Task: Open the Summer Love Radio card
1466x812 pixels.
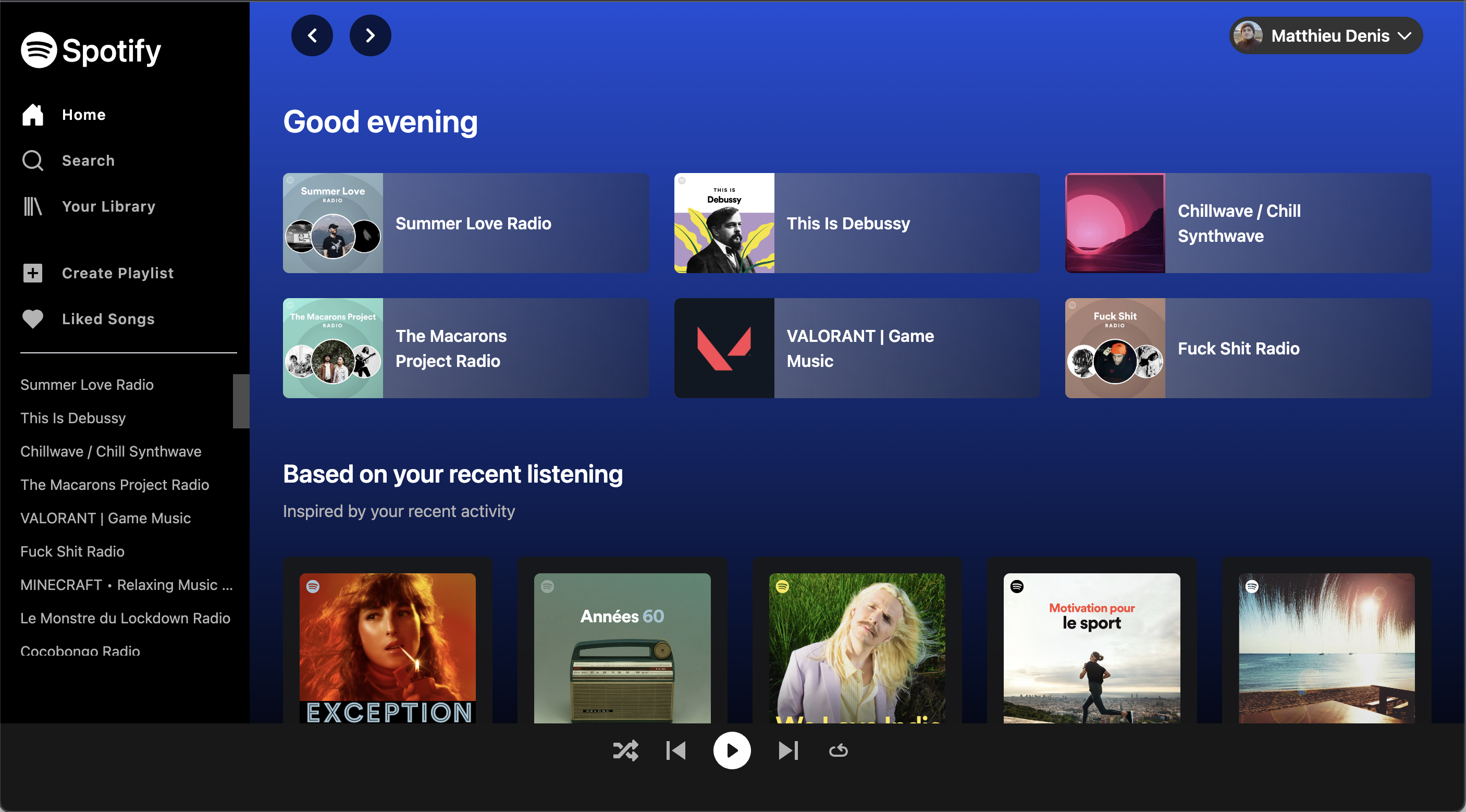Action: click(465, 223)
